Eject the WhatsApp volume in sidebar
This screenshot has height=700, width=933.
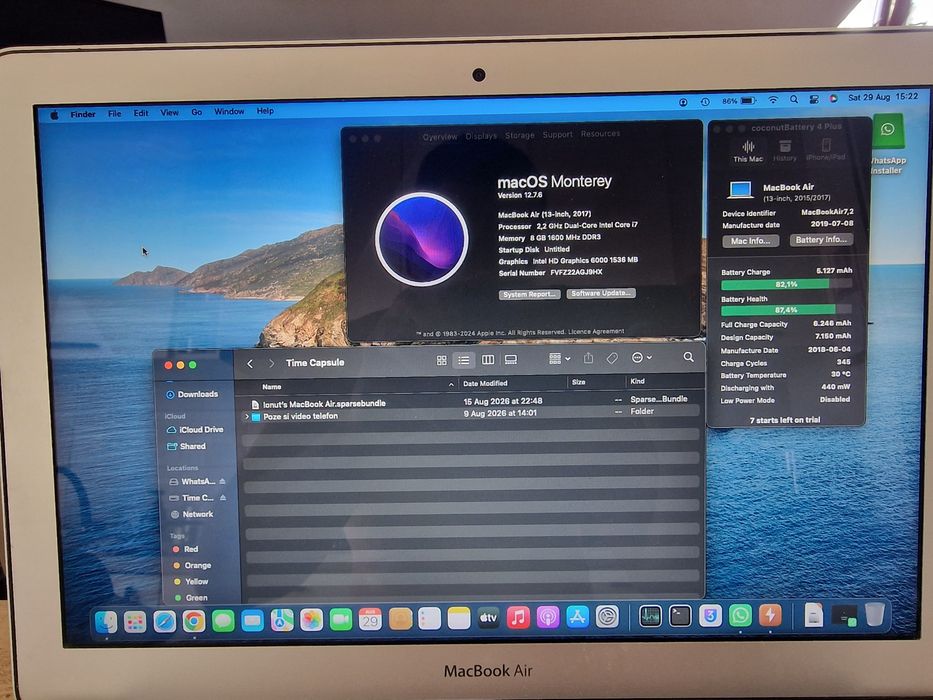(223, 481)
